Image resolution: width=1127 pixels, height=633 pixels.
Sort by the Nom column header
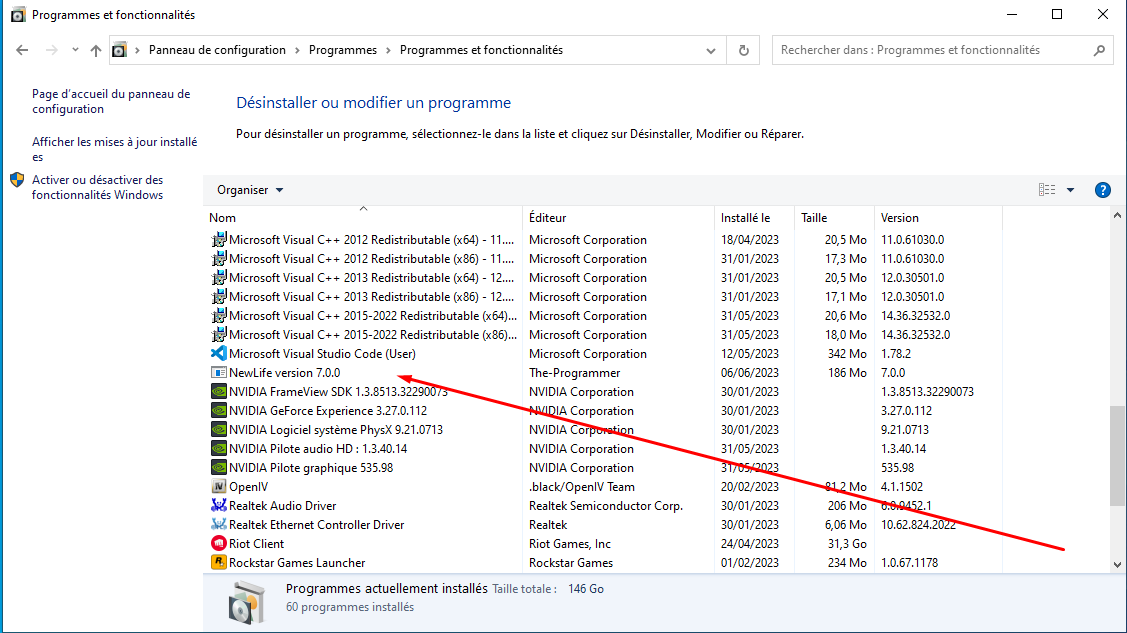pyautogui.click(x=363, y=218)
